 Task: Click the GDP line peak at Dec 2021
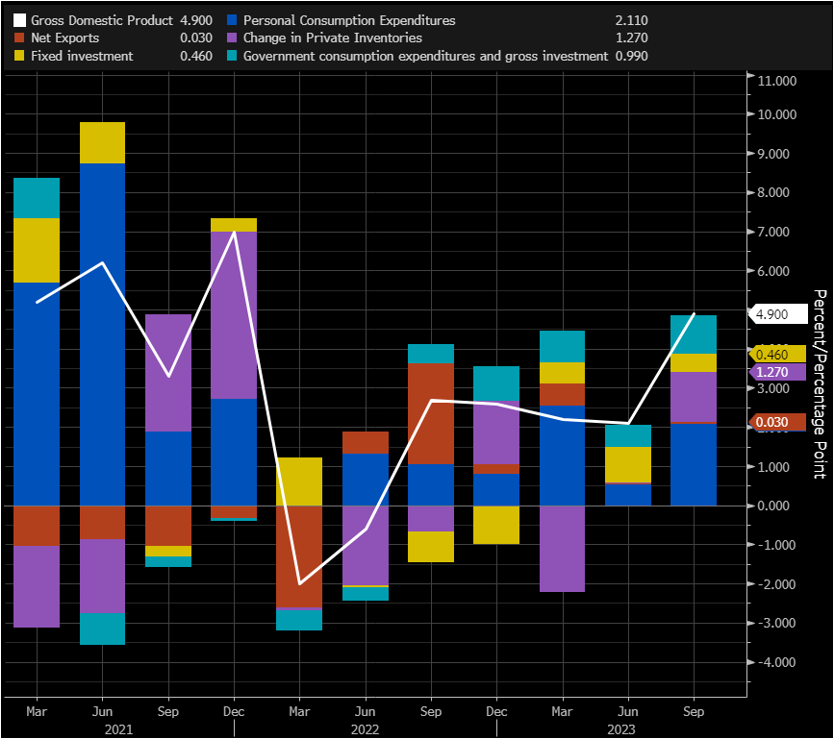click(234, 232)
